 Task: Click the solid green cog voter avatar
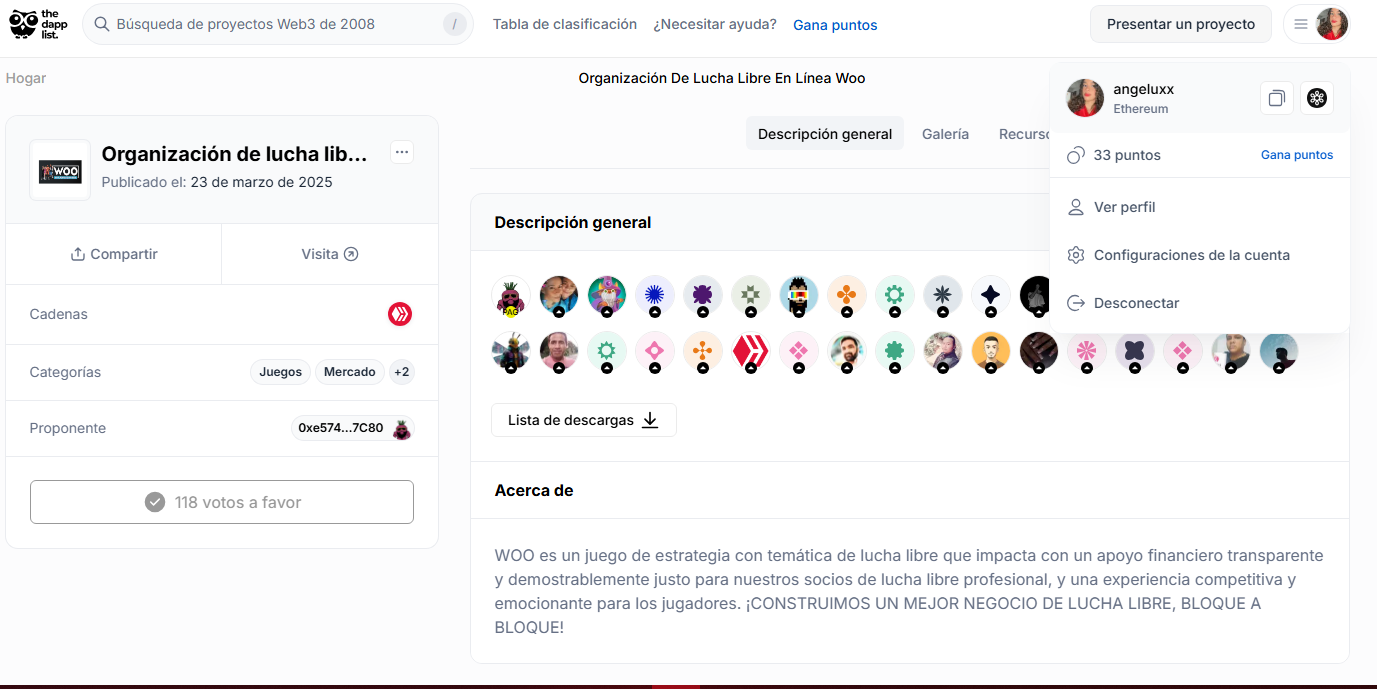[895, 352]
